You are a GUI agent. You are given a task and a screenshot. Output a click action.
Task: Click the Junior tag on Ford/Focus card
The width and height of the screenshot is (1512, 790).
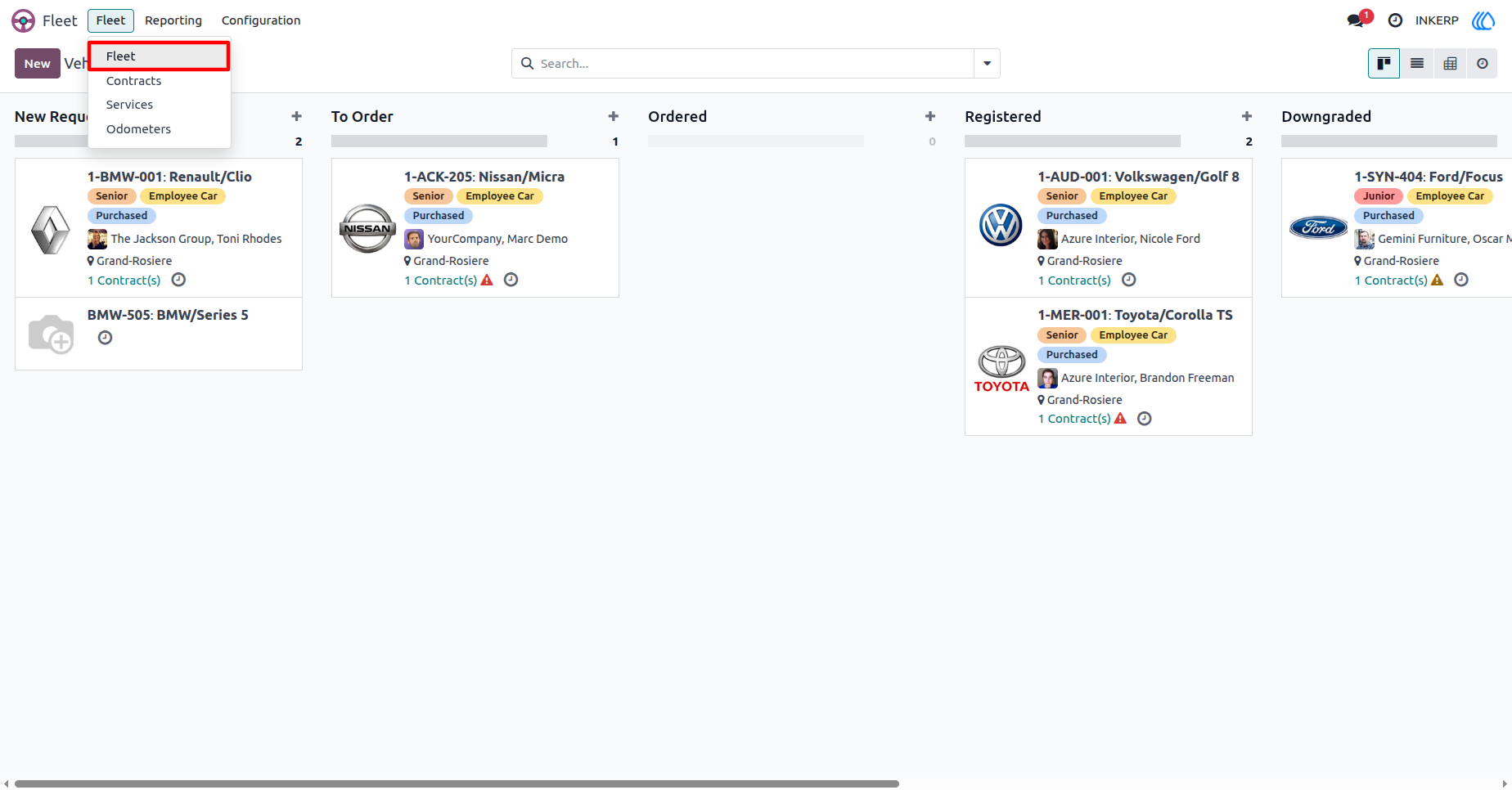pyautogui.click(x=1379, y=196)
